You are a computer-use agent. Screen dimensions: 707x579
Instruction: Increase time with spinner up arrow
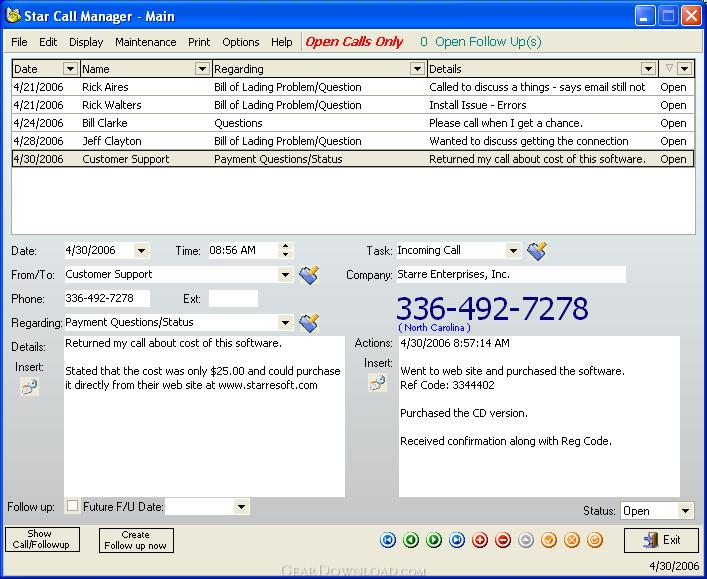coord(285,246)
